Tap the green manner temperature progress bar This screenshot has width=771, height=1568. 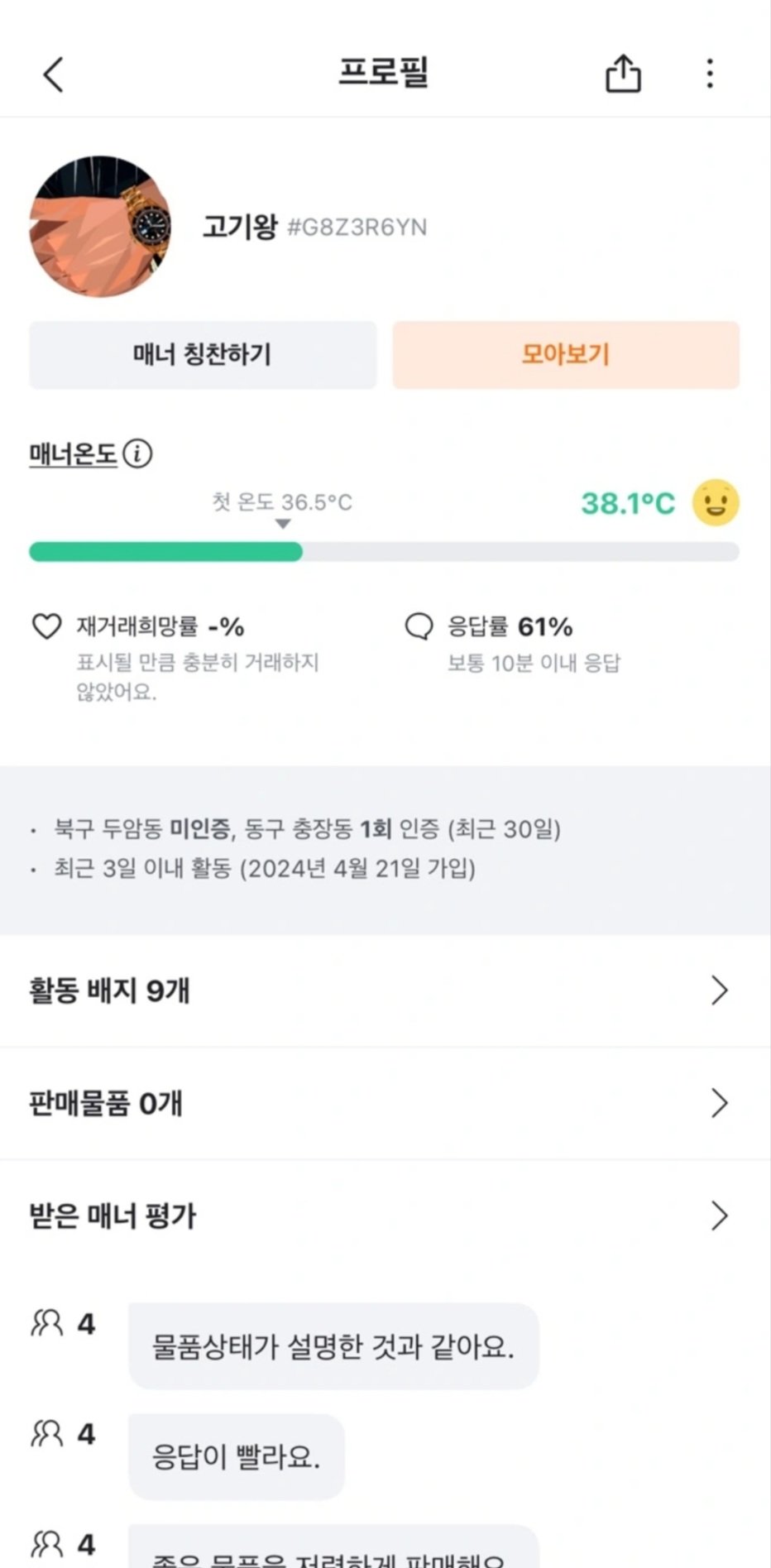[x=165, y=552]
